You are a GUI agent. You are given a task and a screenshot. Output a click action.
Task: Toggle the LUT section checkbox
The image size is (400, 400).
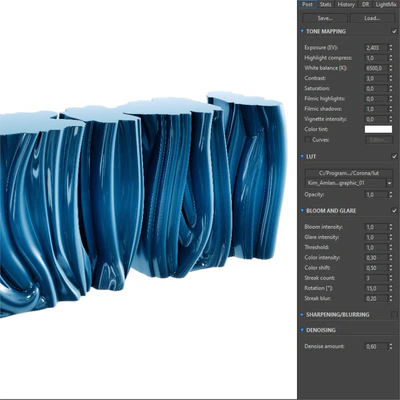coord(394,156)
